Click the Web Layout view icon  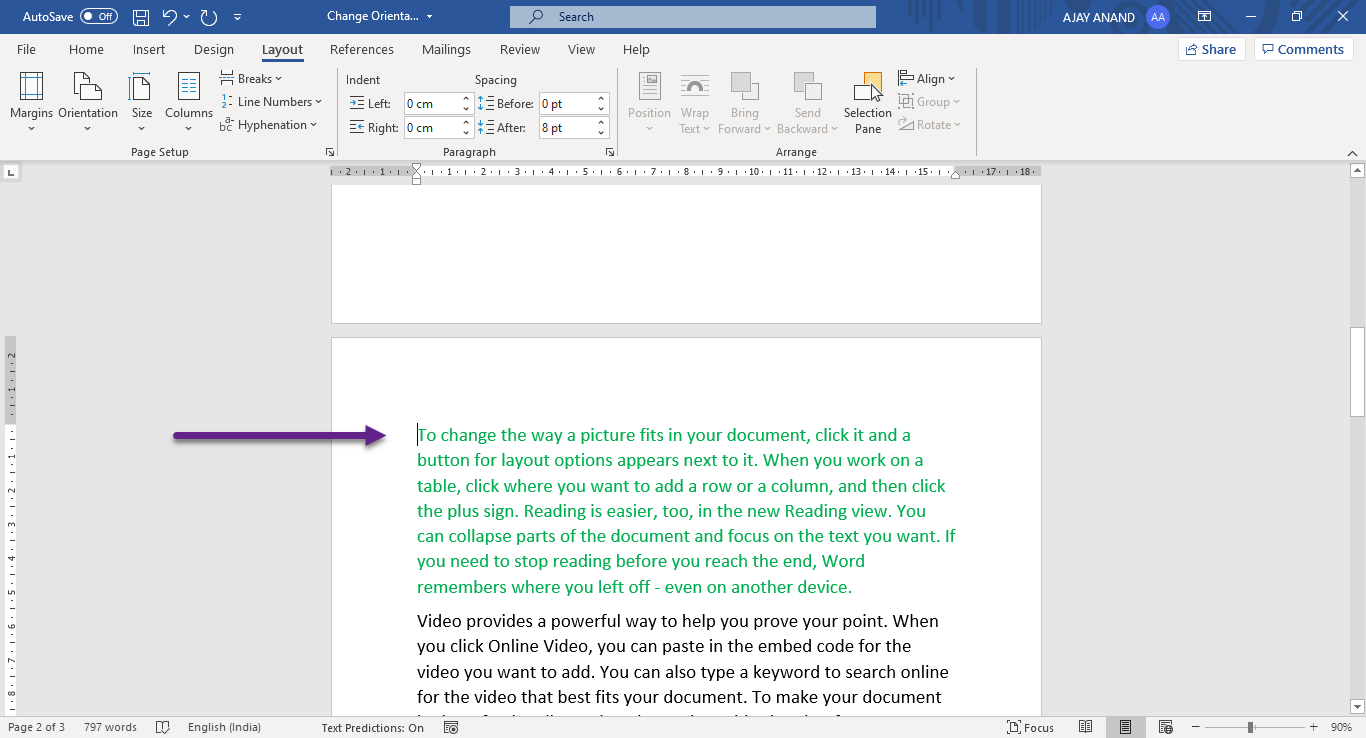point(1164,727)
